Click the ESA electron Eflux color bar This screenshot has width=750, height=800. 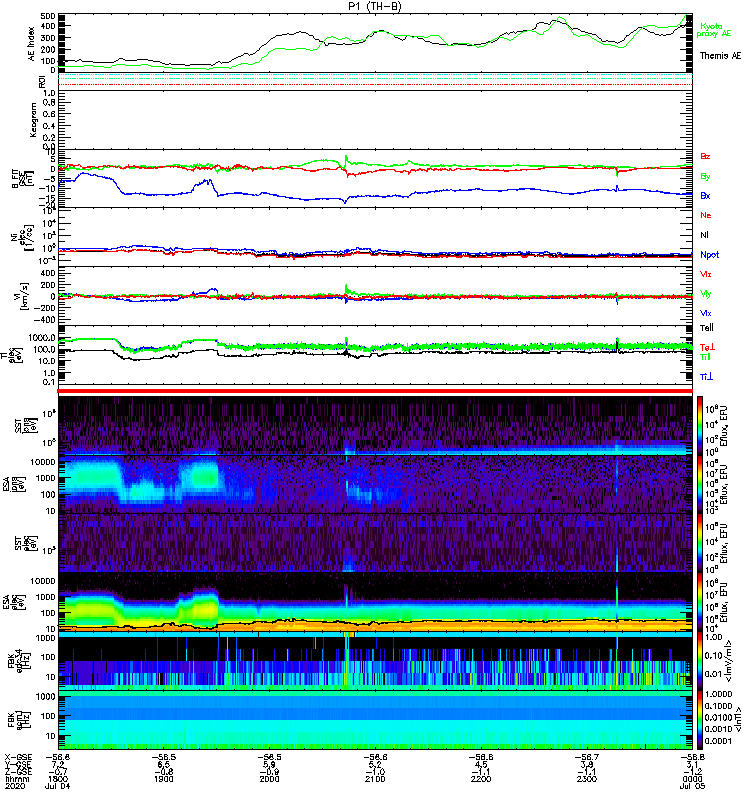pyautogui.click(x=699, y=602)
